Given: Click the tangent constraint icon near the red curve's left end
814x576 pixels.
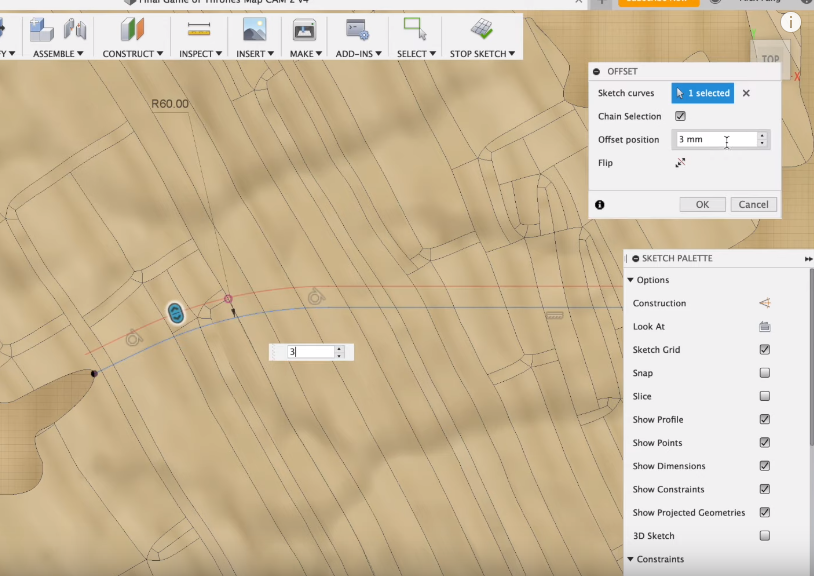Looking at the screenshot, I should (134, 338).
